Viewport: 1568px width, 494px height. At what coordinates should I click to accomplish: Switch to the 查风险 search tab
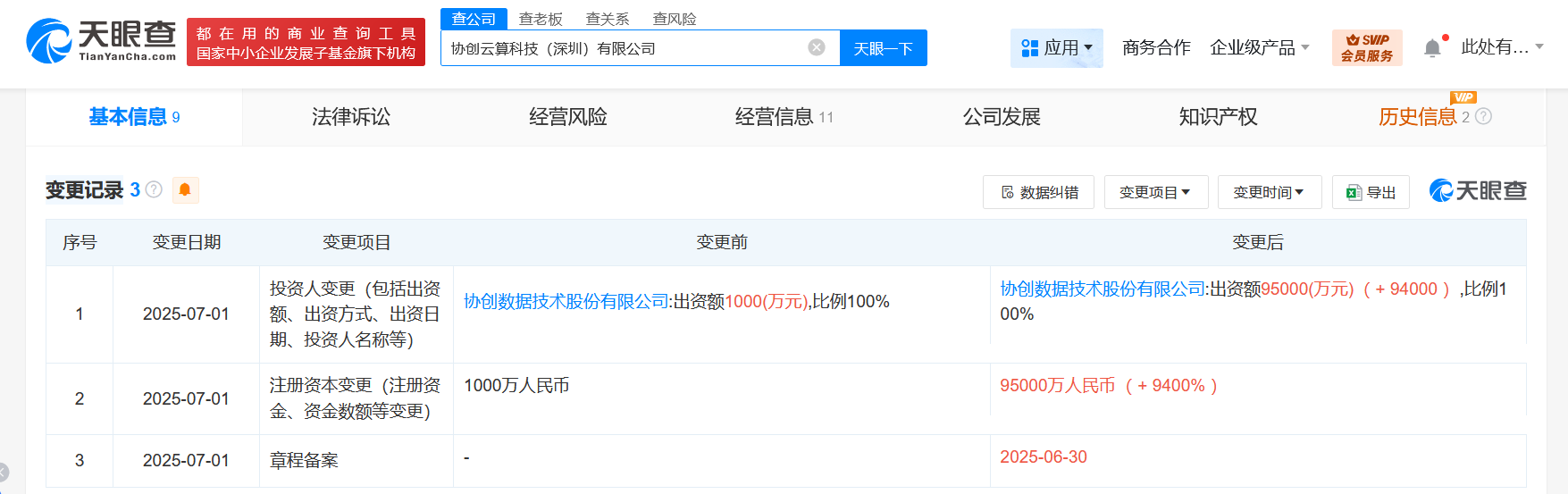(x=675, y=19)
